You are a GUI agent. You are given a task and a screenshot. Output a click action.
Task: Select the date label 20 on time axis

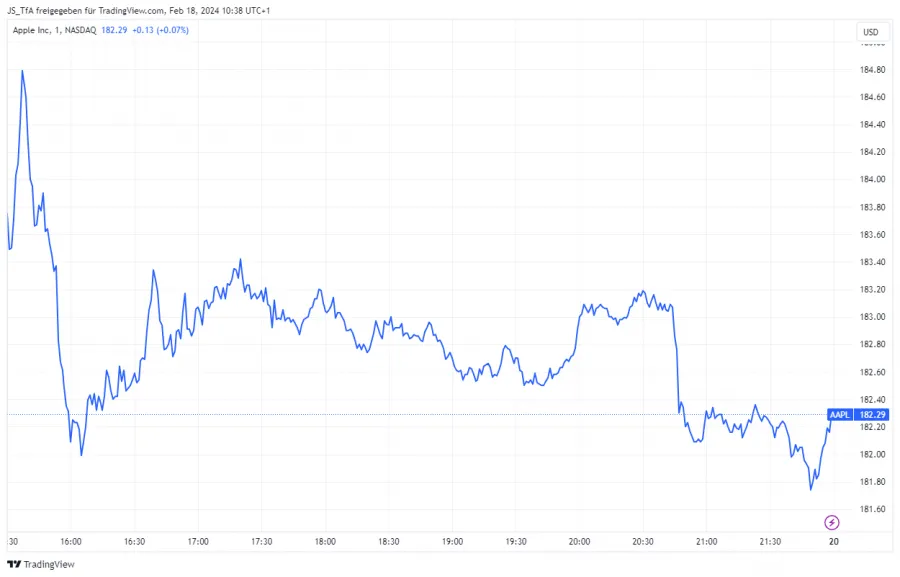pyautogui.click(x=833, y=541)
